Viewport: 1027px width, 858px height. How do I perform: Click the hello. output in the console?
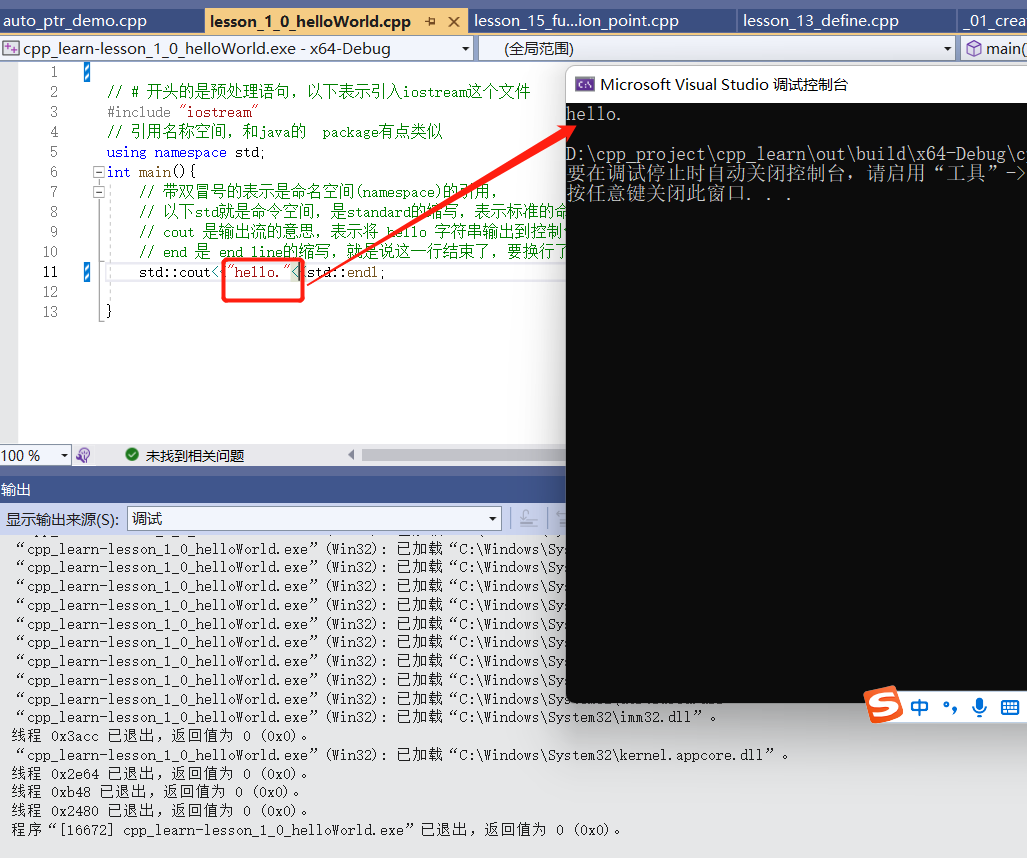pos(593,114)
